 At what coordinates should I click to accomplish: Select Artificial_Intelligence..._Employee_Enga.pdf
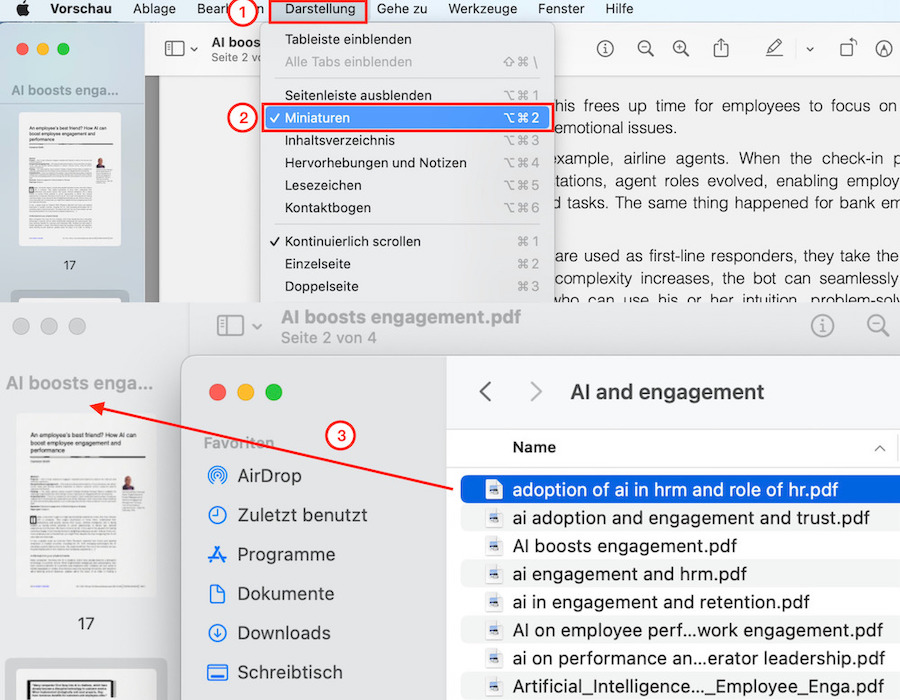pos(680,686)
